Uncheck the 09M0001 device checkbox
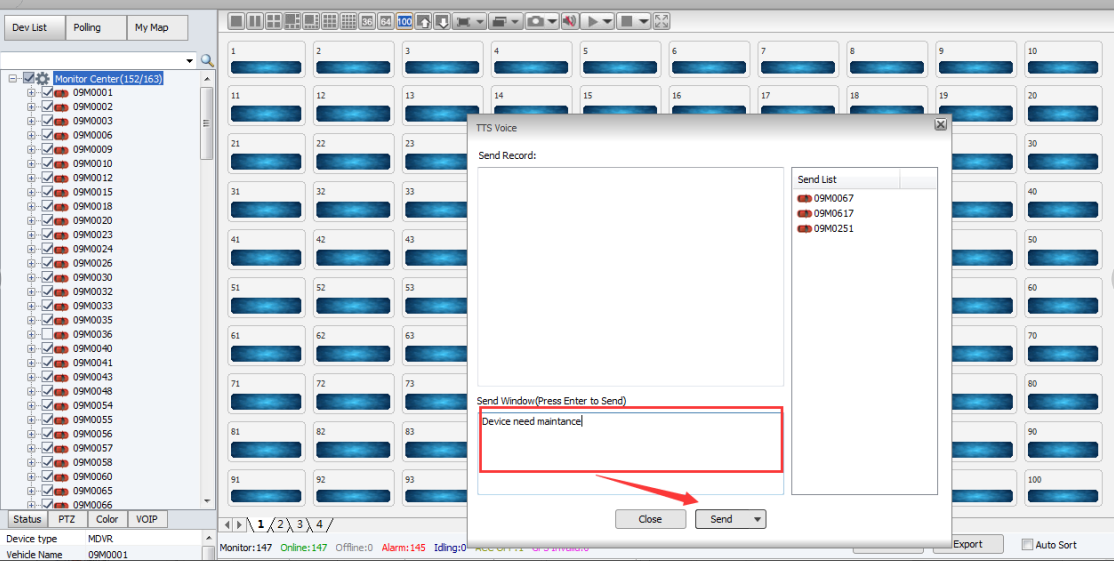Viewport: 1114px width, 561px height. (x=47, y=92)
